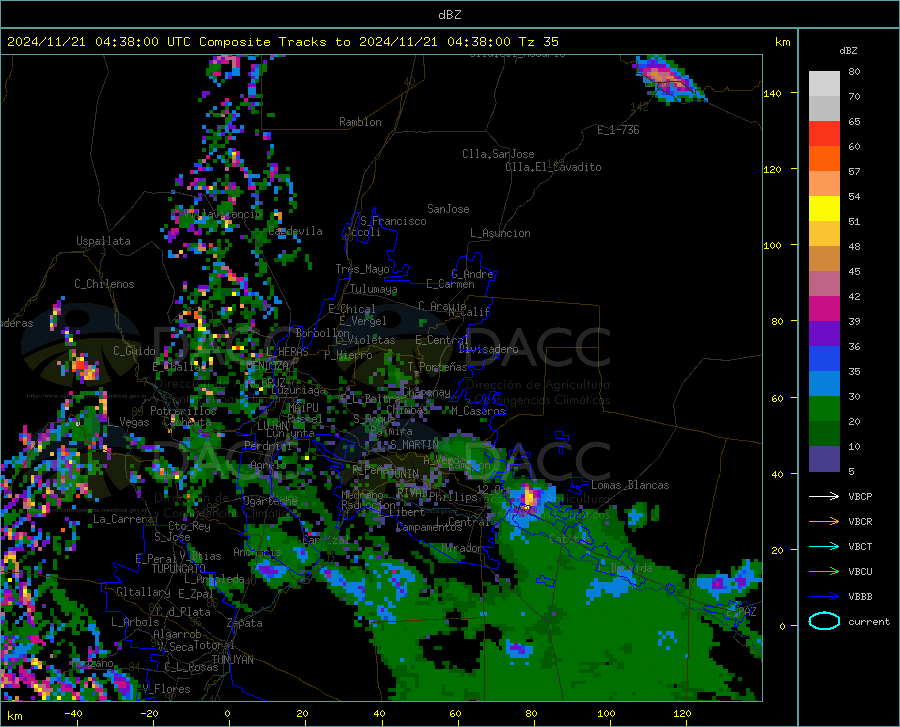900x727 pixels.
Task: Click the Tres_Mayo map label
Action: pos(362,269)
